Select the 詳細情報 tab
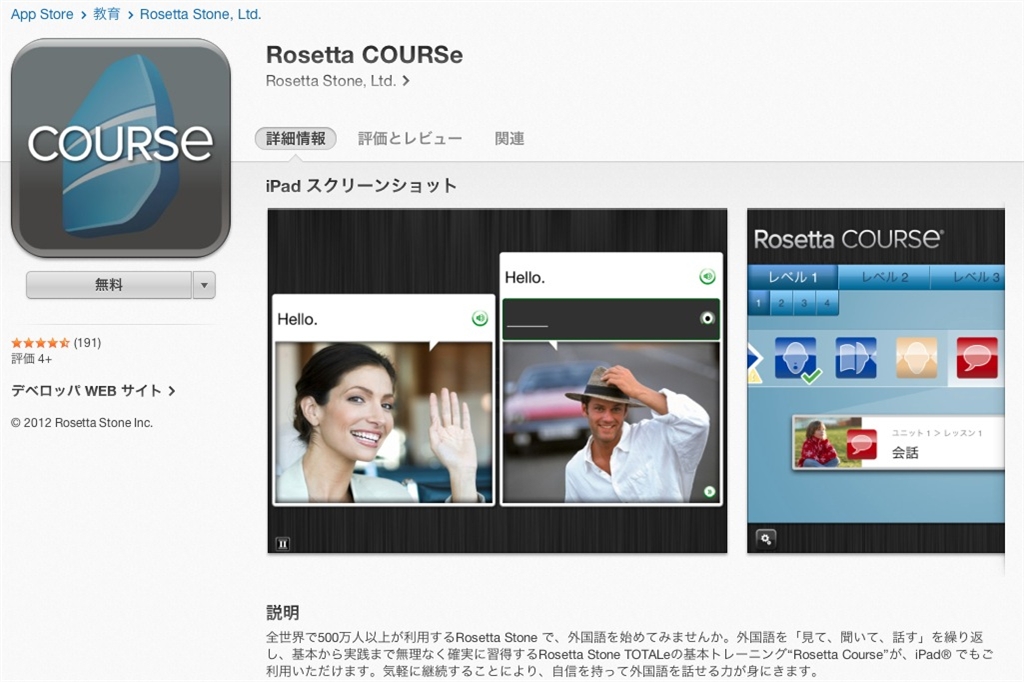The image size is (1024, 682). click(x=296, y=138)
